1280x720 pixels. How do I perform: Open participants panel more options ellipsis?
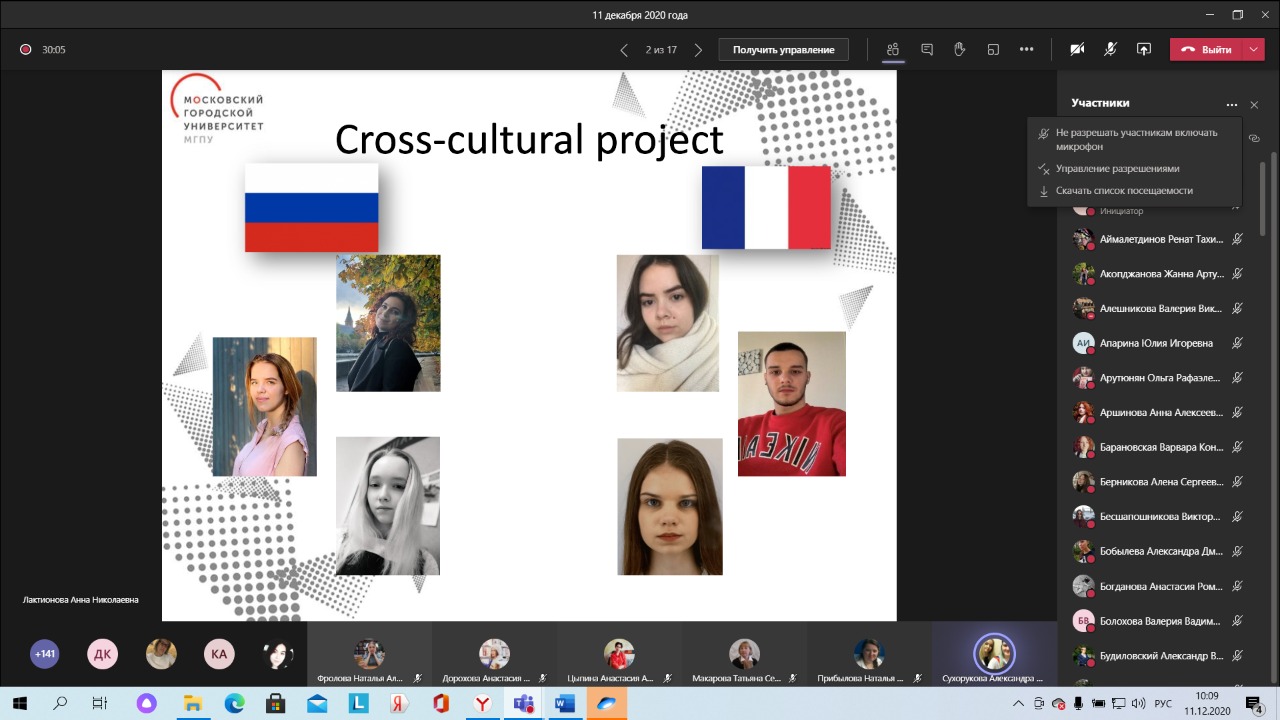[1232, 104]
